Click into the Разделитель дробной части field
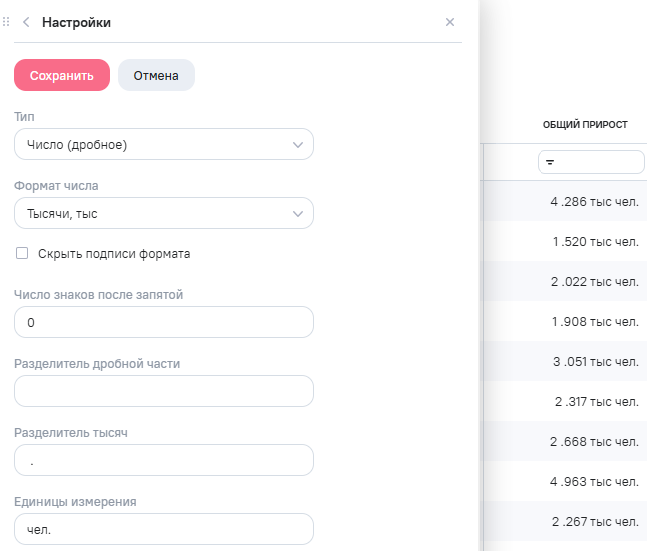This screenshot has height=551, width=647. 164,391
